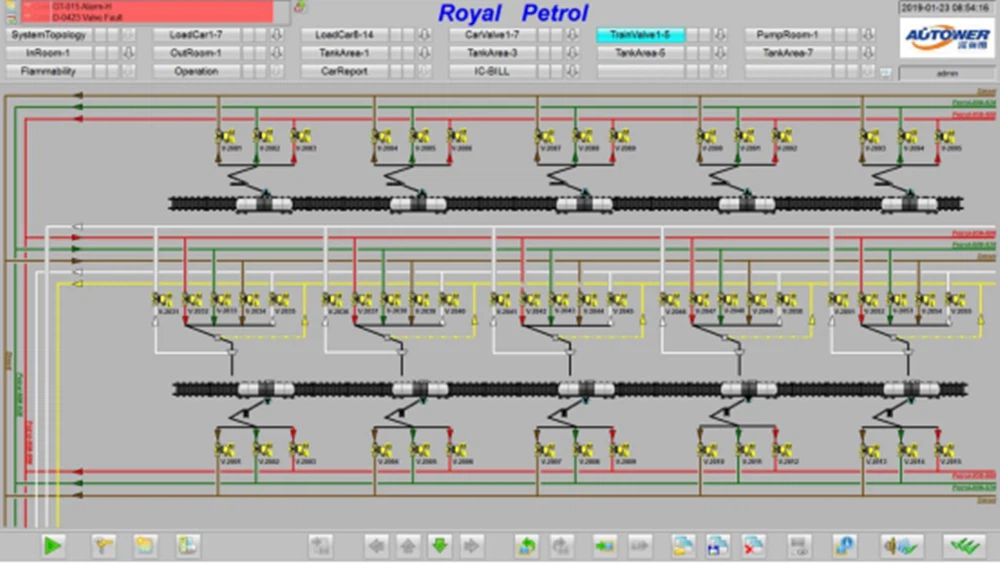
Task: Click the gray redo arrow icon
Action: [x=561, y=546]
